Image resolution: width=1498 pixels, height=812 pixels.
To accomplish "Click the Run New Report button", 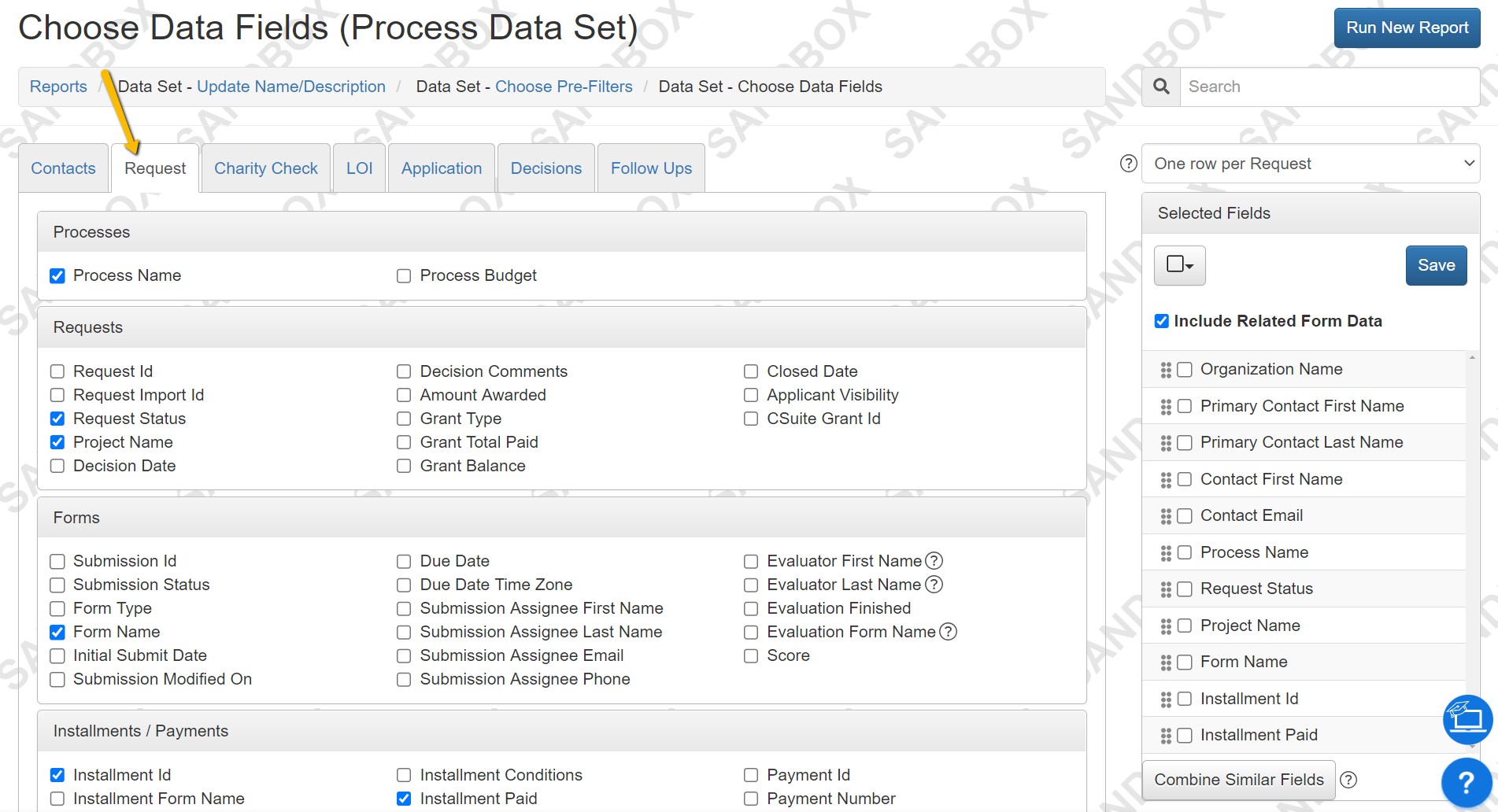I will pos(1407,28).
